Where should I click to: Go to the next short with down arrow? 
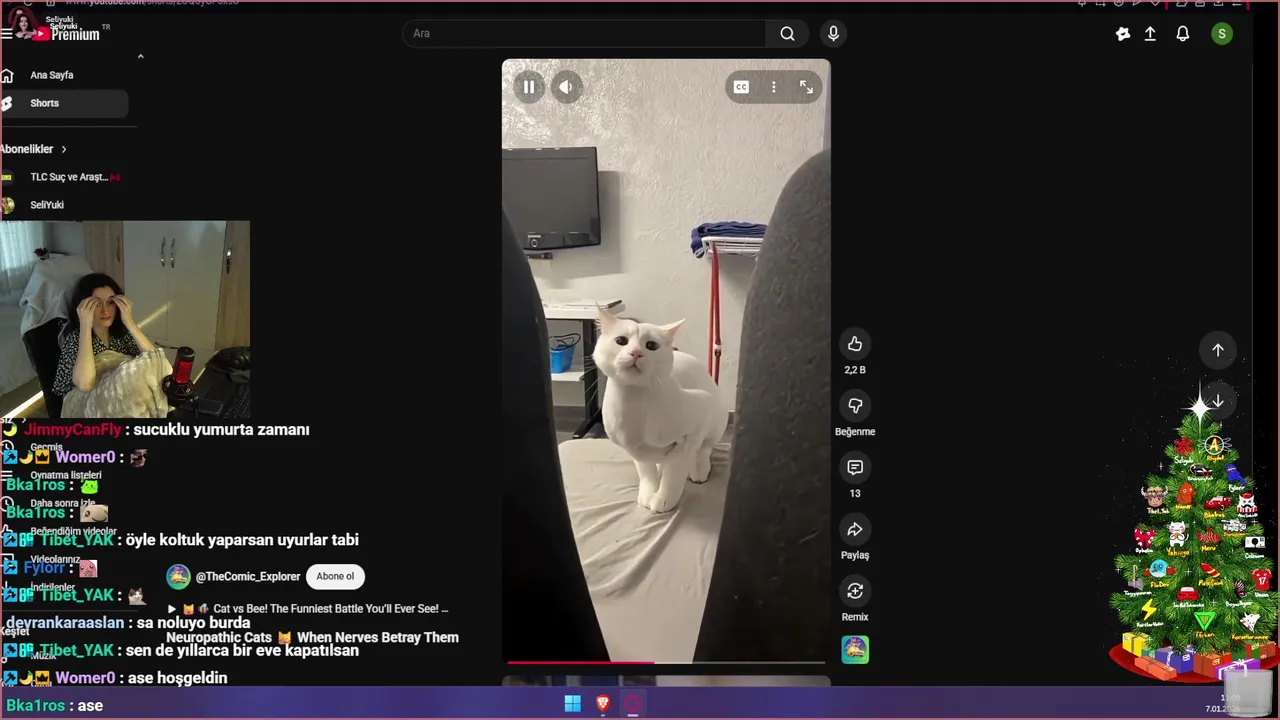click(1218, 401)
